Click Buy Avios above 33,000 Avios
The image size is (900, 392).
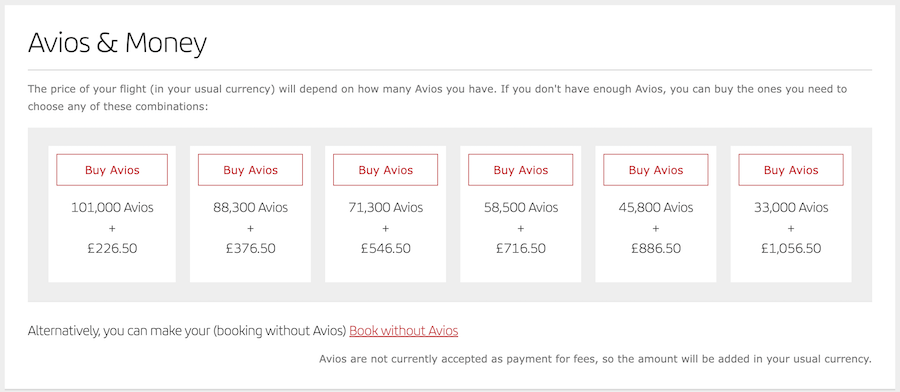[791, 170]
